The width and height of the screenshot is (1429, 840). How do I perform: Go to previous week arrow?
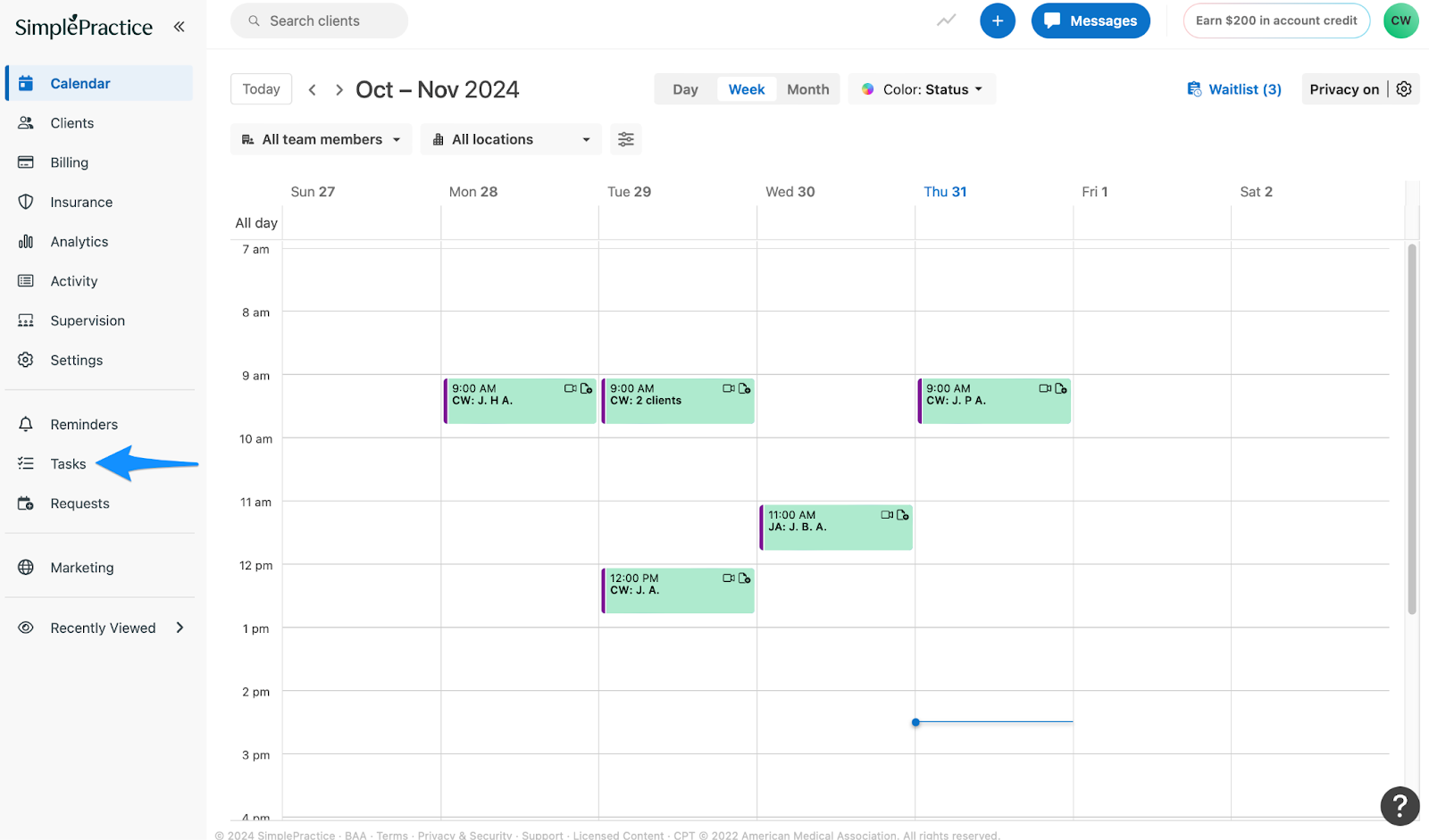[x=312, y=90]
